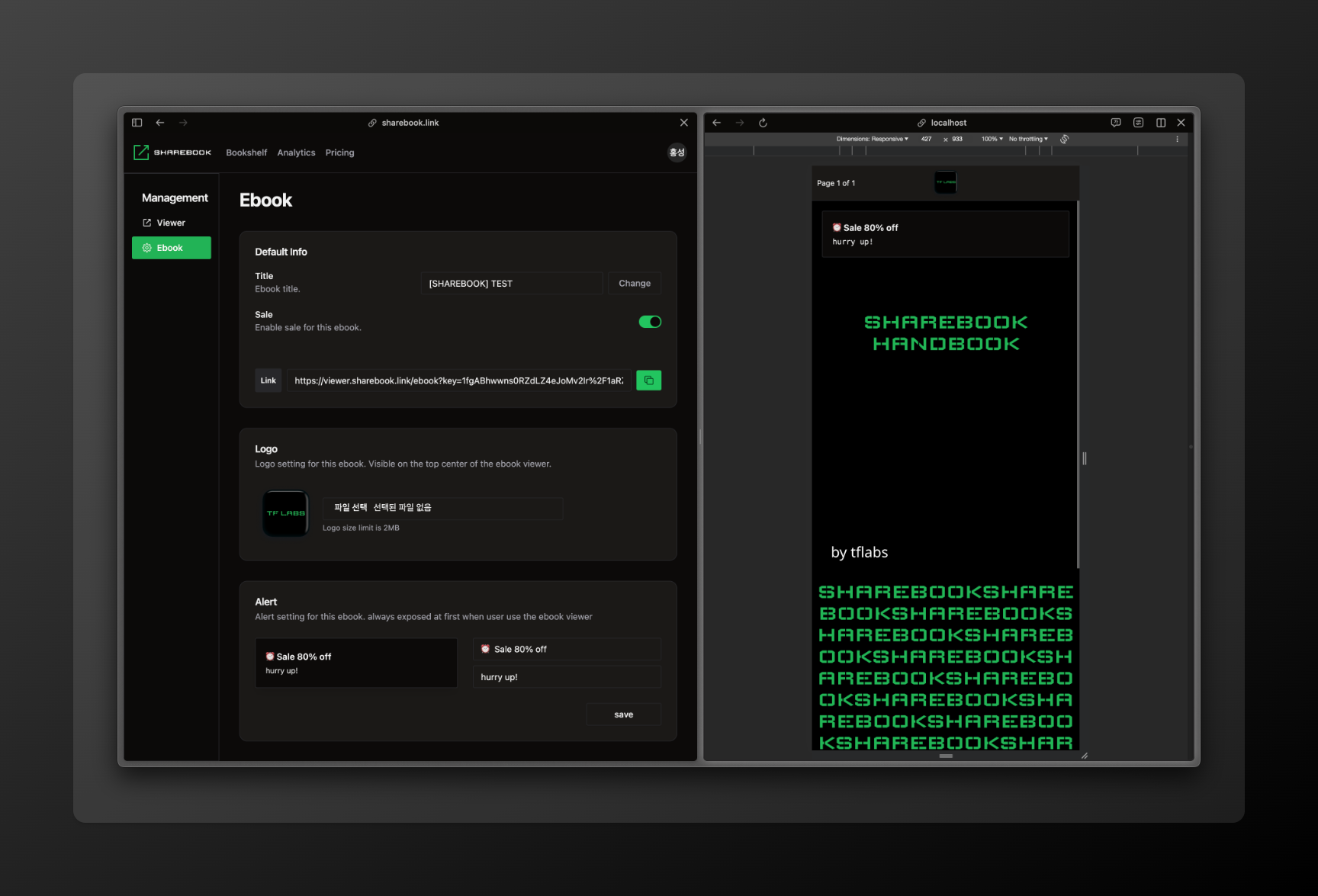Toggle the sidebar icon in sharebook.link window
The width and height of the screenshot is (1318, 896).
[x=137, y=123]
